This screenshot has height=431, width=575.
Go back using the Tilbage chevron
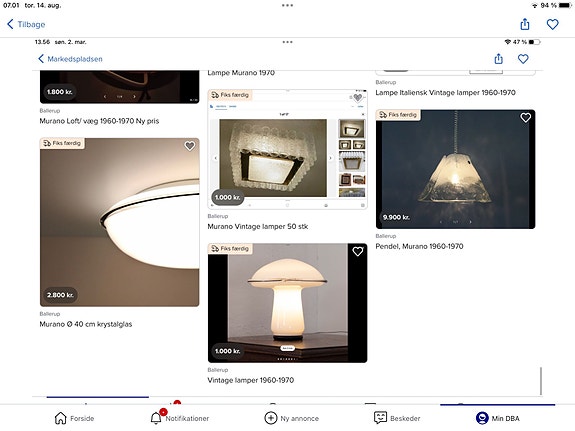pos(10,24)
